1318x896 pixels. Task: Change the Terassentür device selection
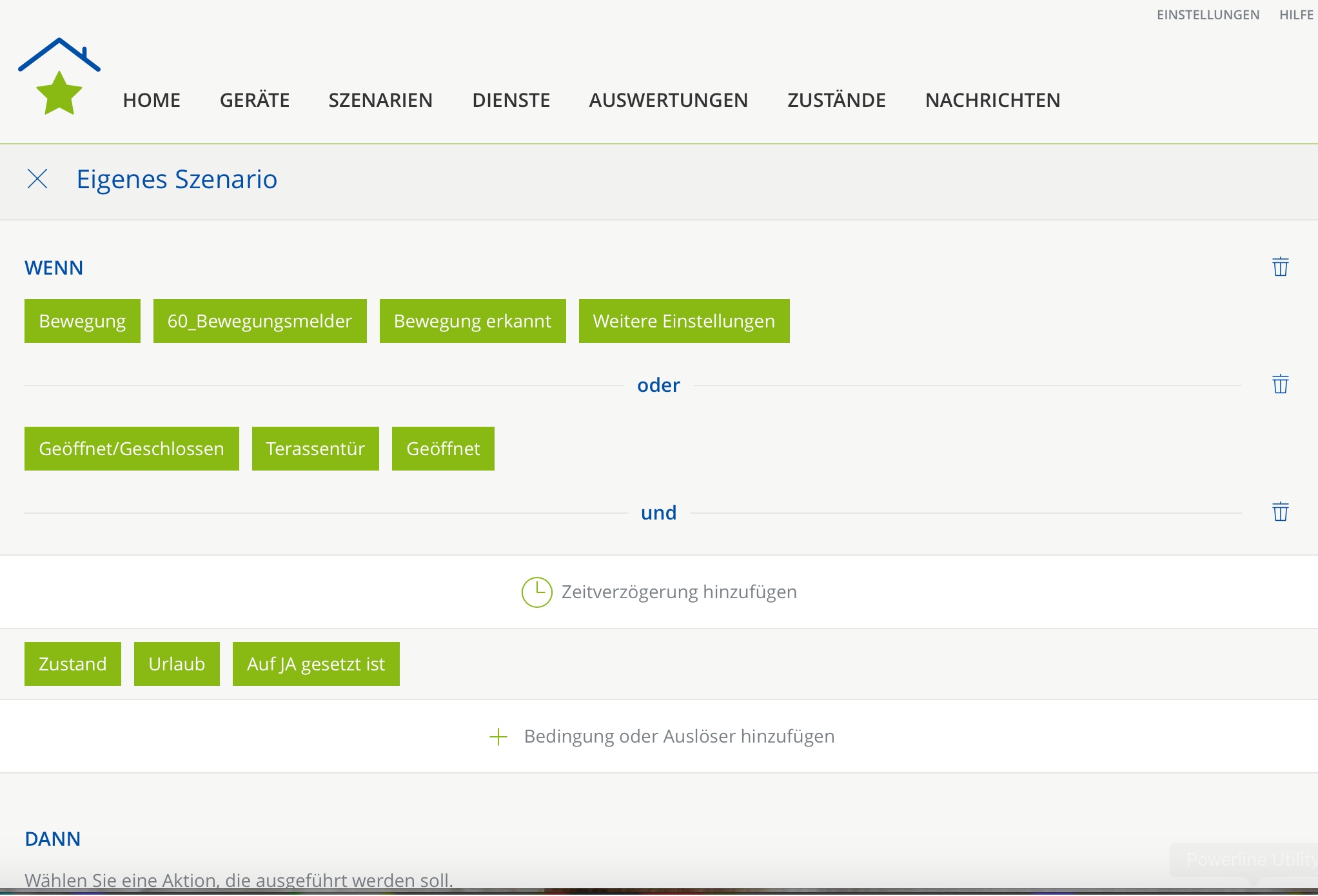315,449
